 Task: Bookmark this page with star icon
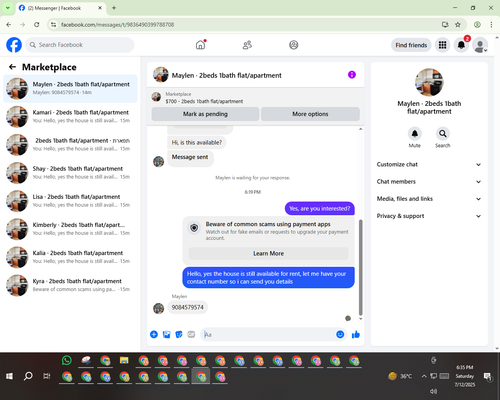(x=458, y=24)
